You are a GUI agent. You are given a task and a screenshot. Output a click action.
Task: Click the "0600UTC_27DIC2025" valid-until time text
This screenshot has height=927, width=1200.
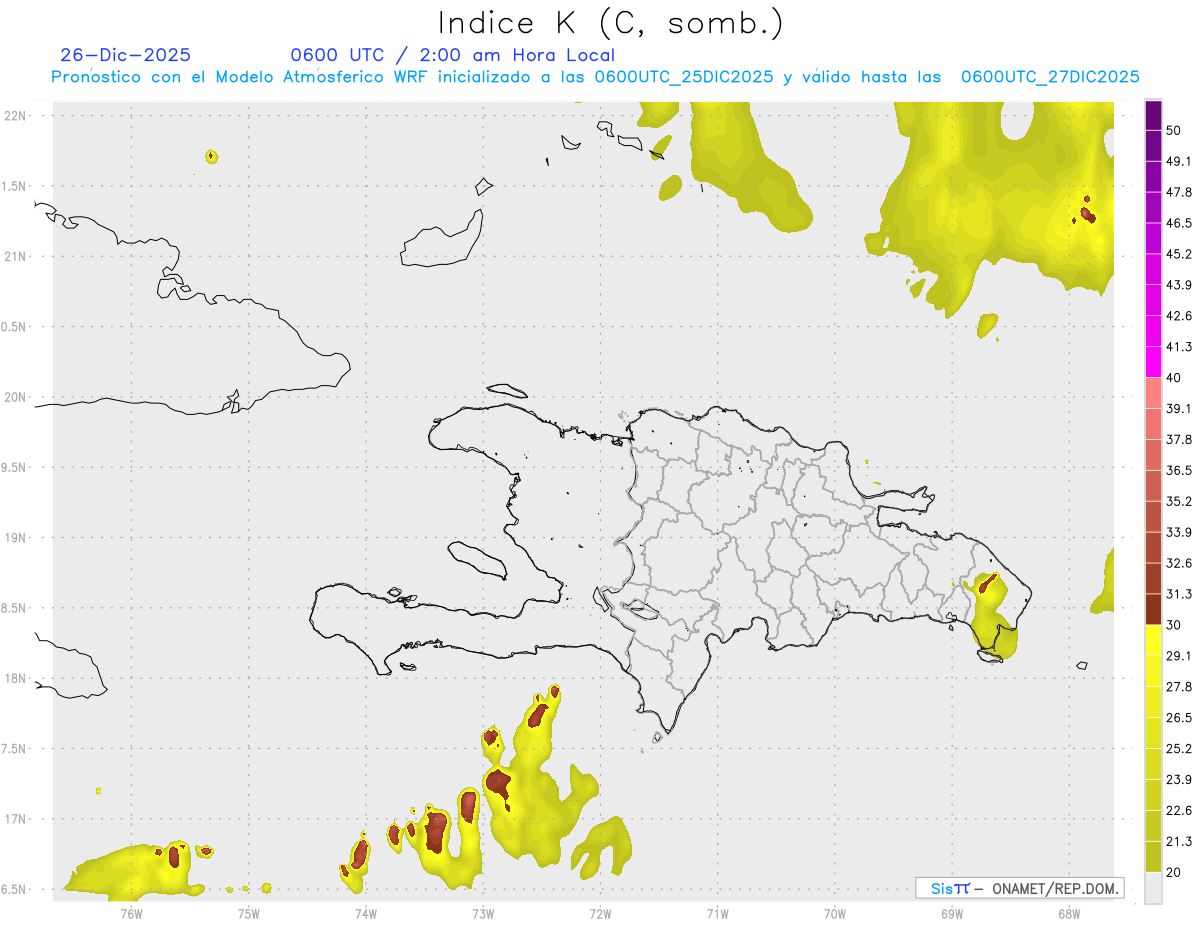1050,77
